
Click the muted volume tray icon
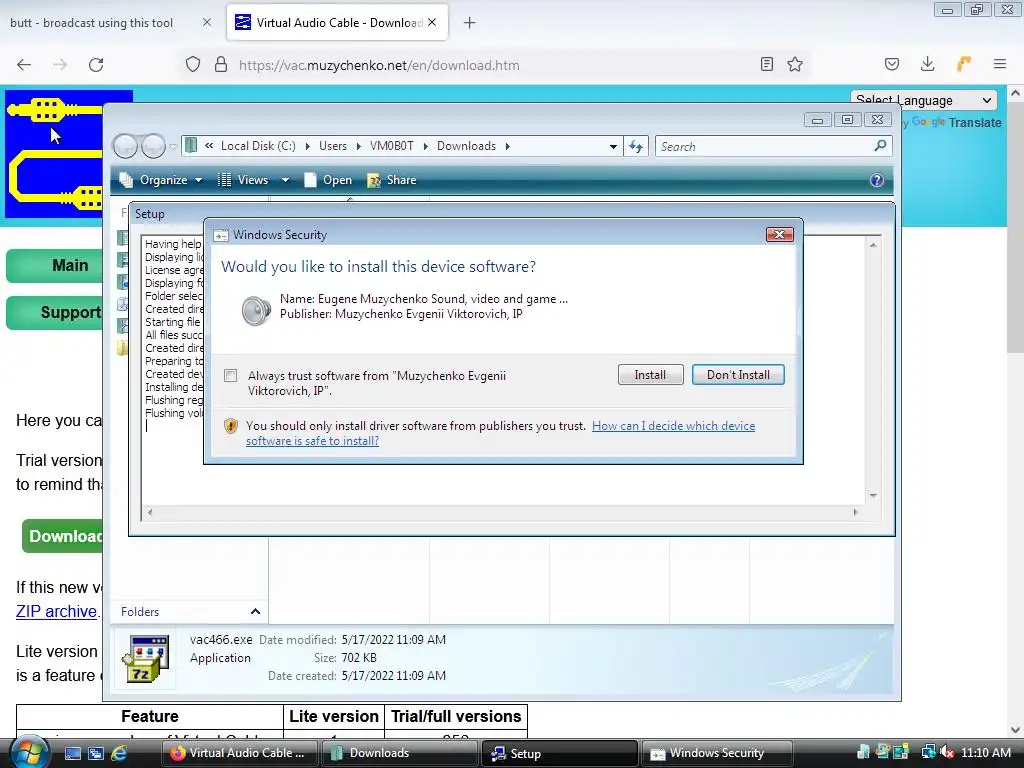click(946, 752)
